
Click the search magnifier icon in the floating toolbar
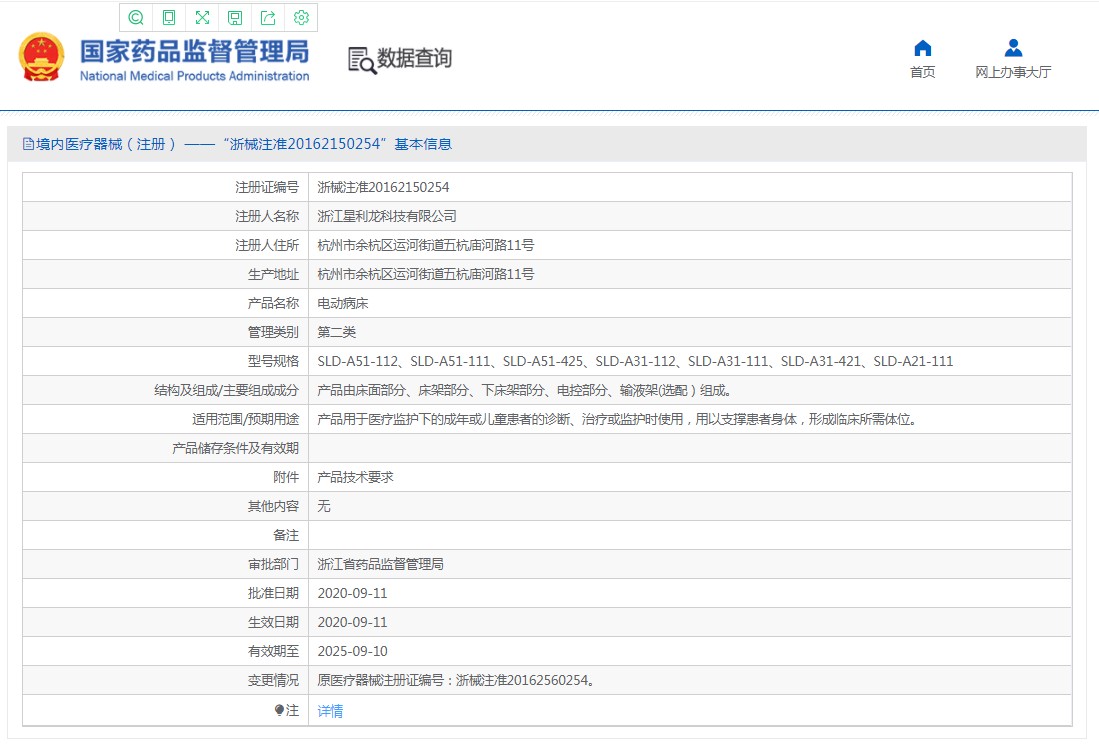[136, 18]
